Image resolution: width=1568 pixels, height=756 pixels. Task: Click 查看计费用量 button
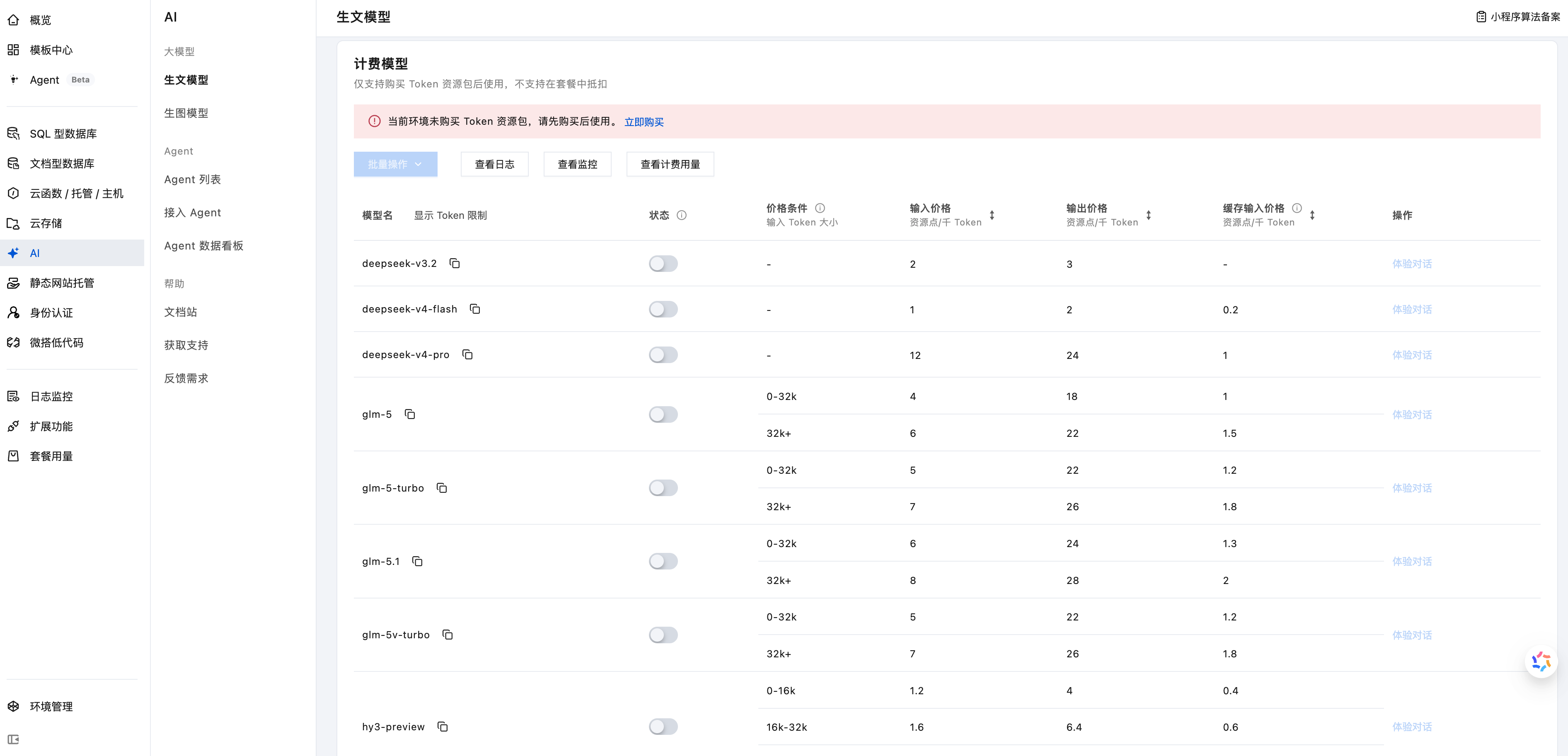pyautogui.click(x=670, y=165)
